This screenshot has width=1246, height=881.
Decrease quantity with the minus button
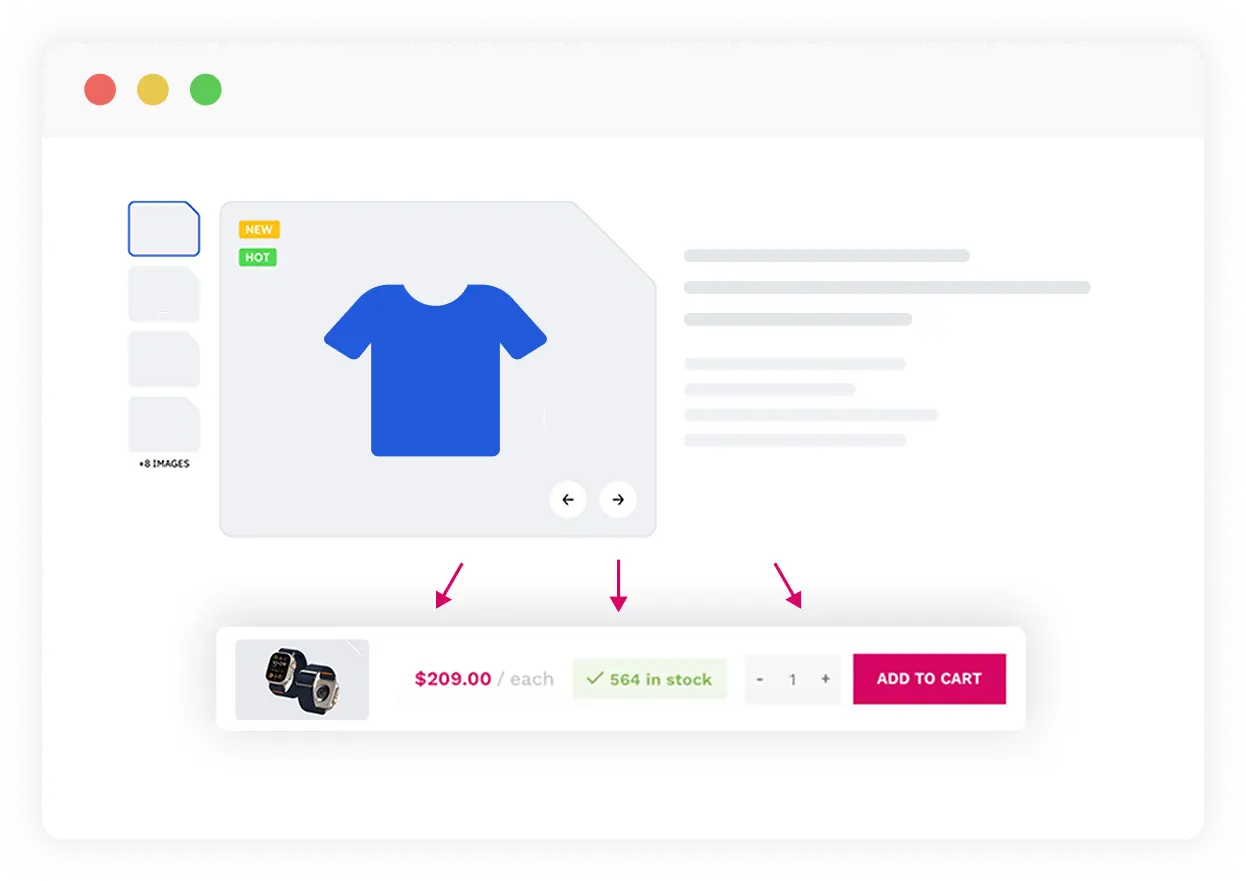760,679
